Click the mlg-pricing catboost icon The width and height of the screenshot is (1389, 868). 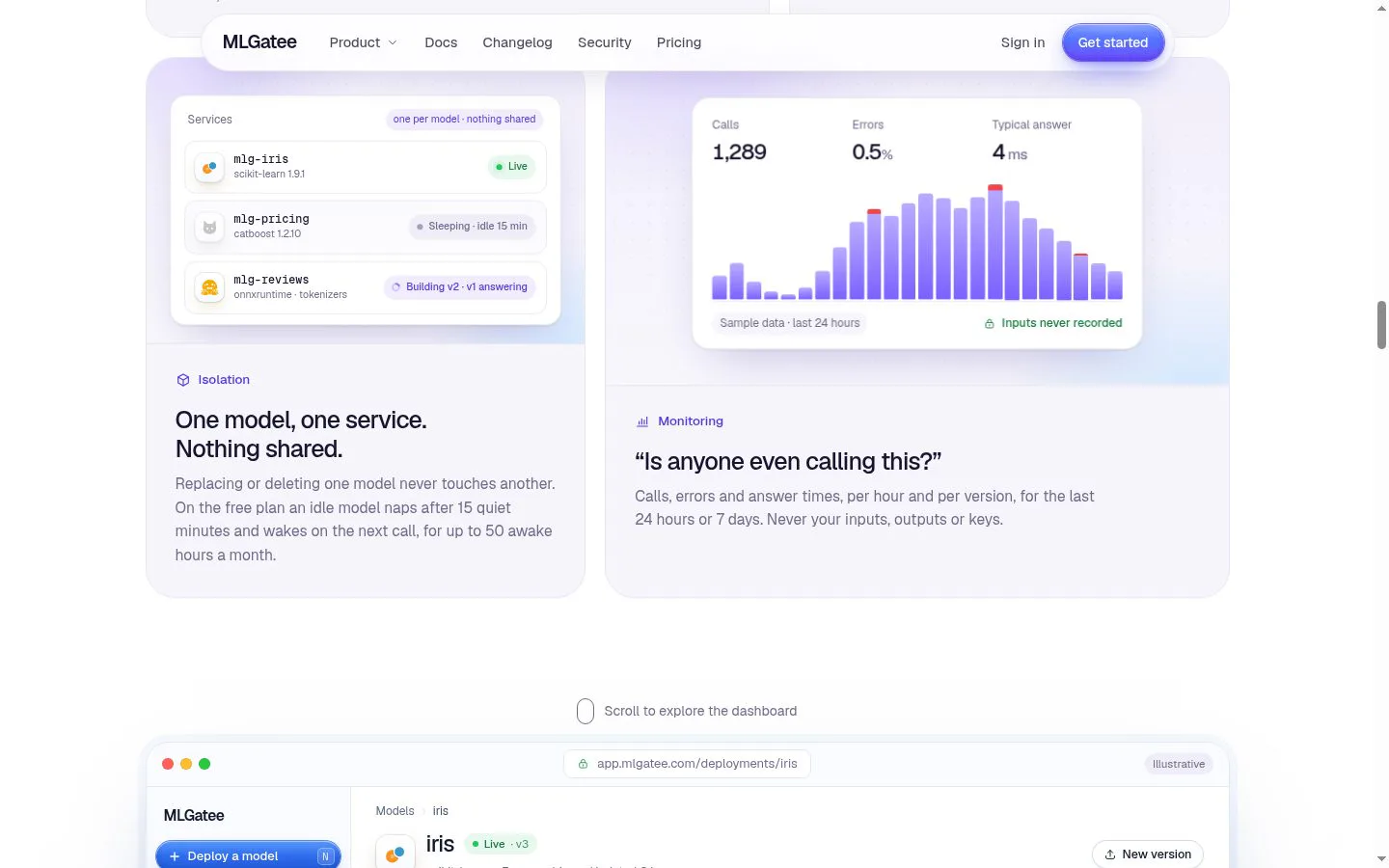[x=209, y=227]
